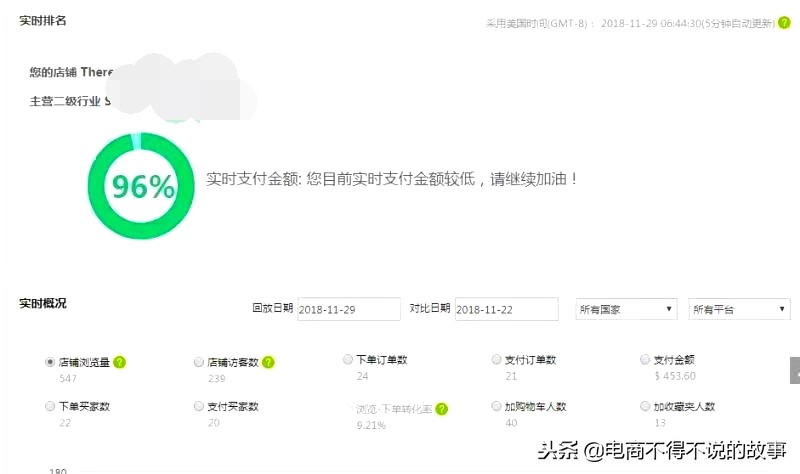800x474 pixels.
Task: Click the 主营二级行业 label
Action: point(65,101)
